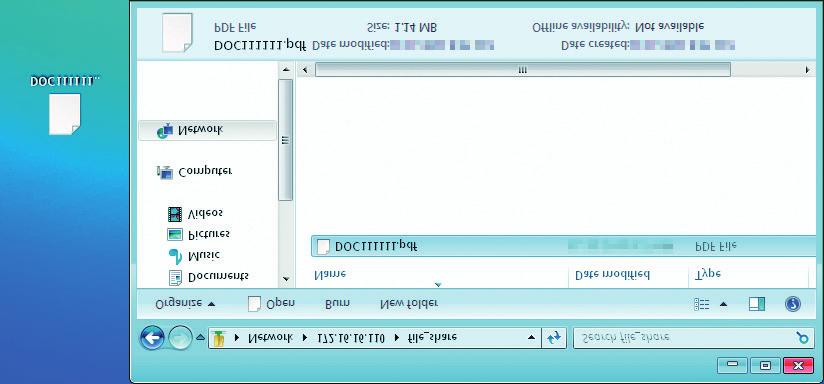The width and height of the screenshot is (824, 384).
Task: Click the Network icon in navigation pane
Action: point(165,131)
